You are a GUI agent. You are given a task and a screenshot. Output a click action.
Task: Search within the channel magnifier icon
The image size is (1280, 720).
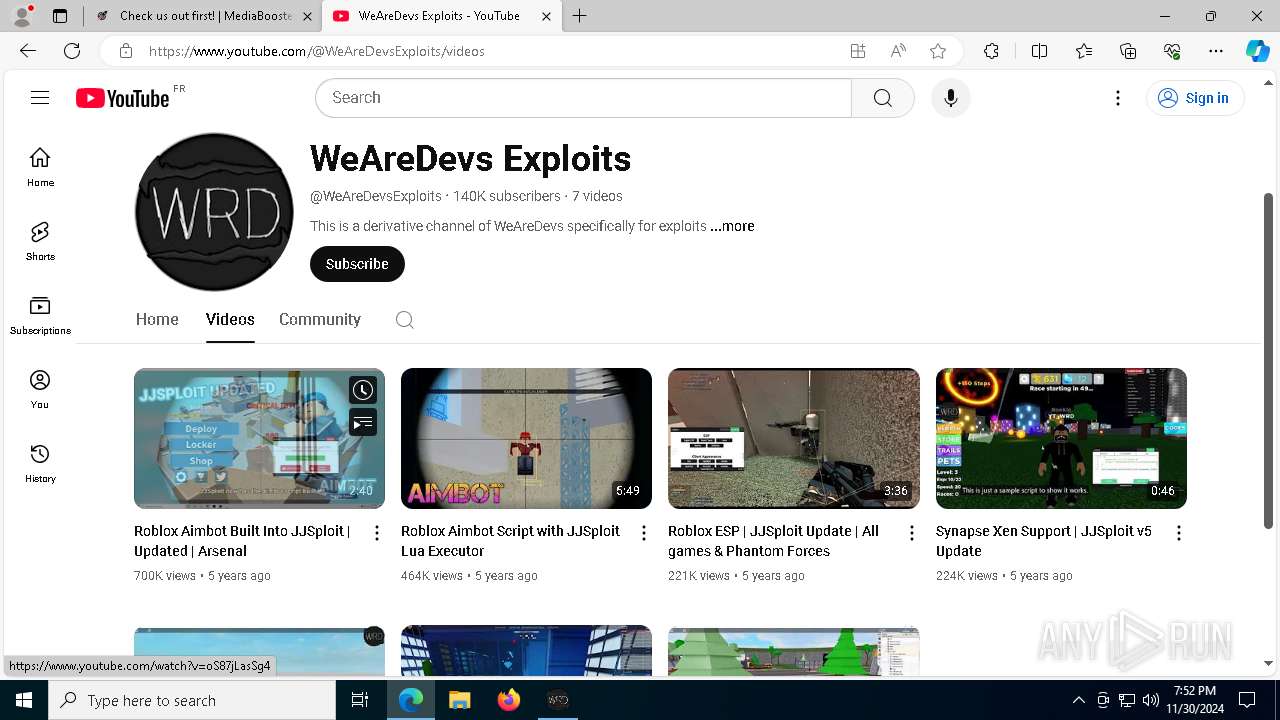point(404,320)
